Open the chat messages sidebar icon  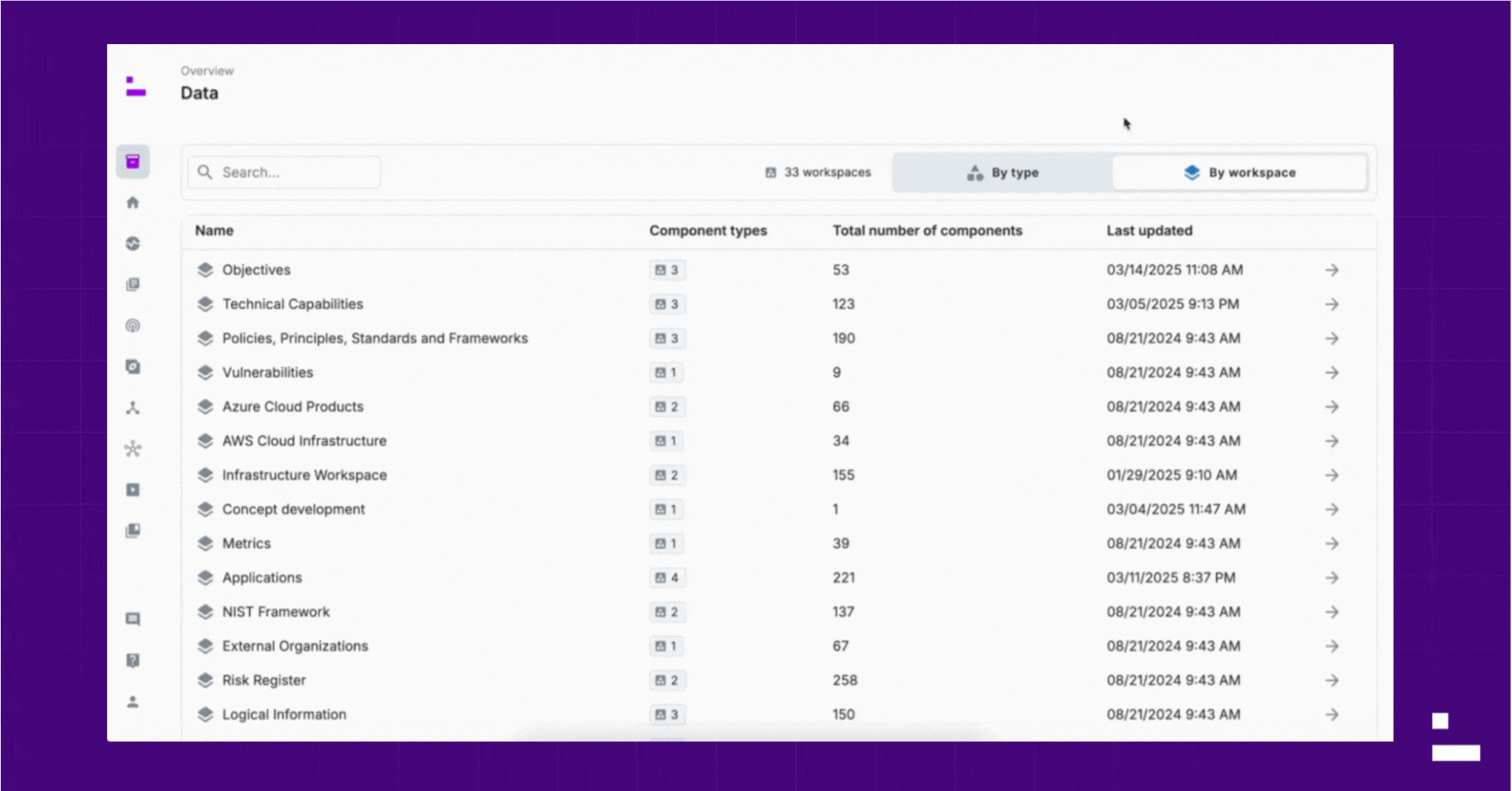point(133,619)
